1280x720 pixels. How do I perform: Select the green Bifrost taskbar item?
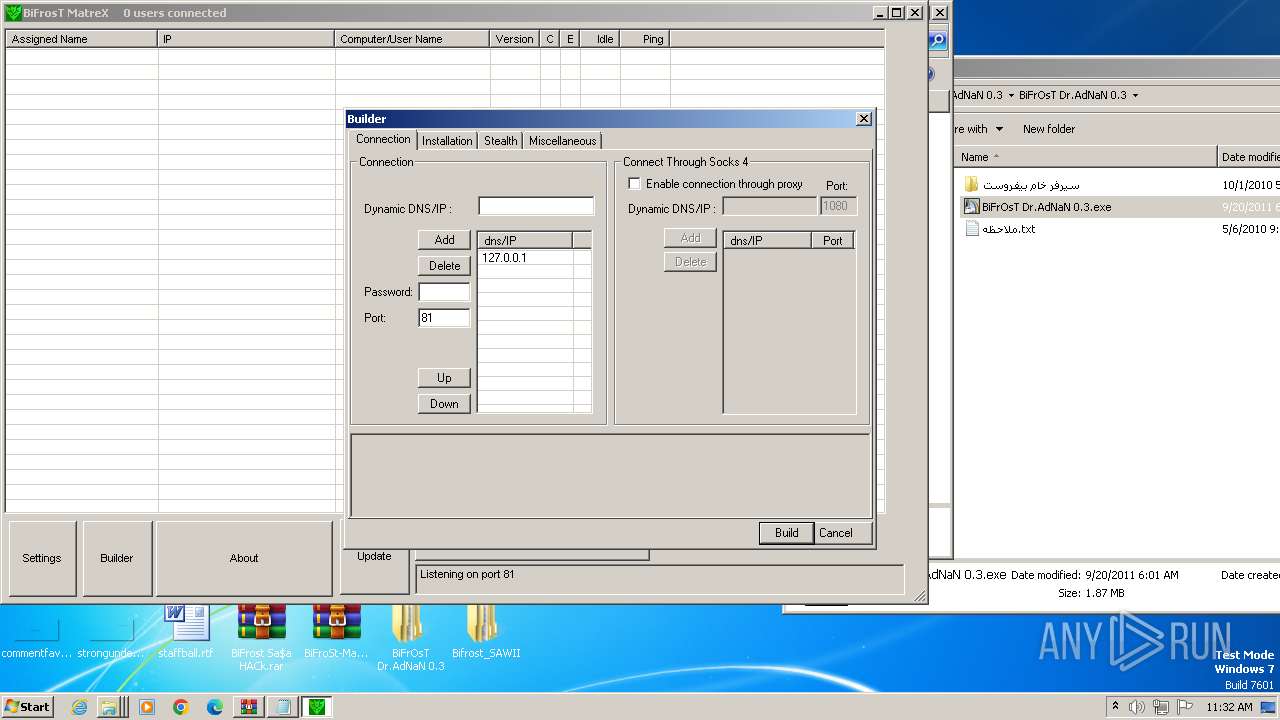[x=317, y=707]
